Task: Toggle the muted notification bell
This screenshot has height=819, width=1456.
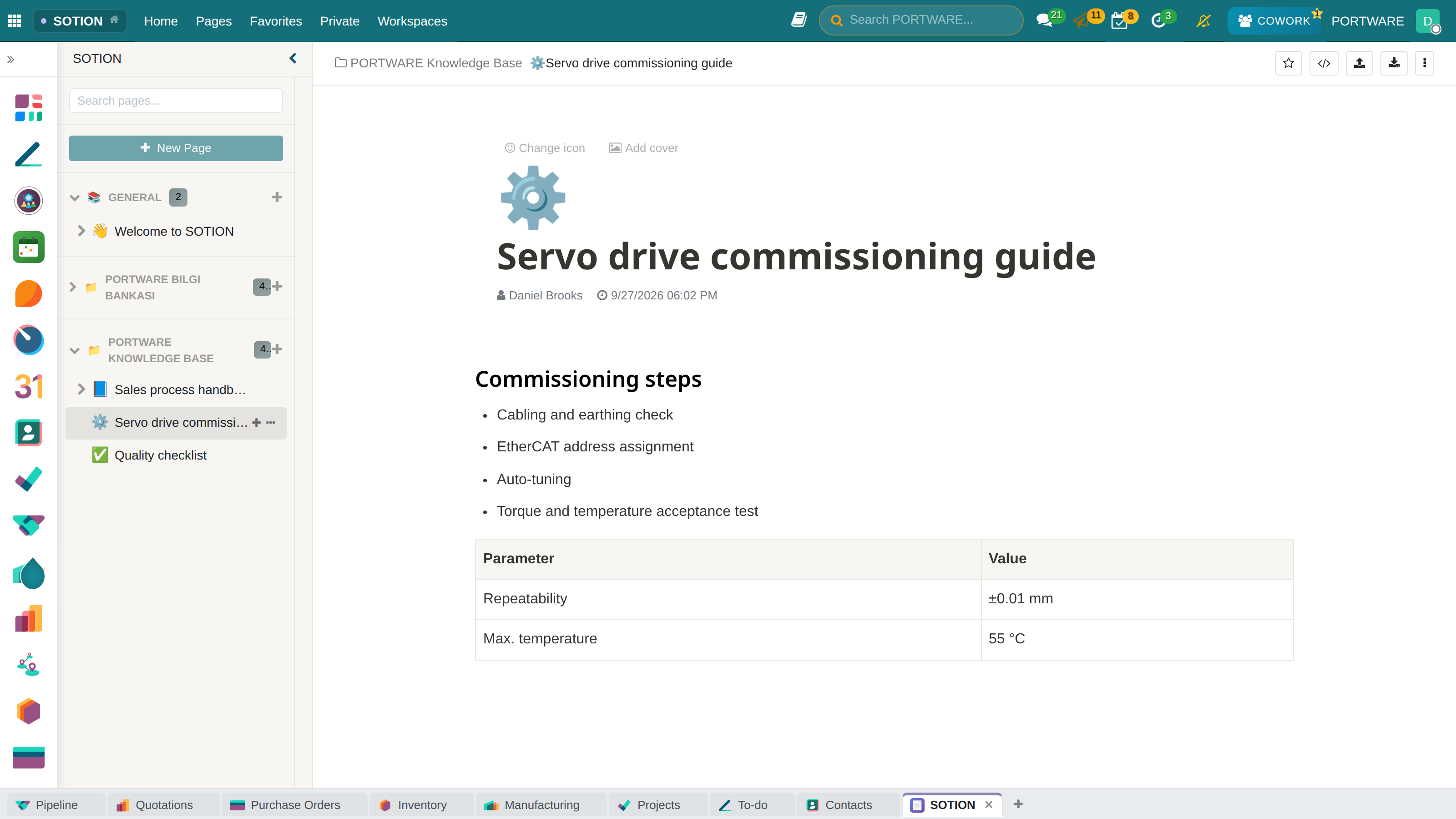Action: (1203, 21)
